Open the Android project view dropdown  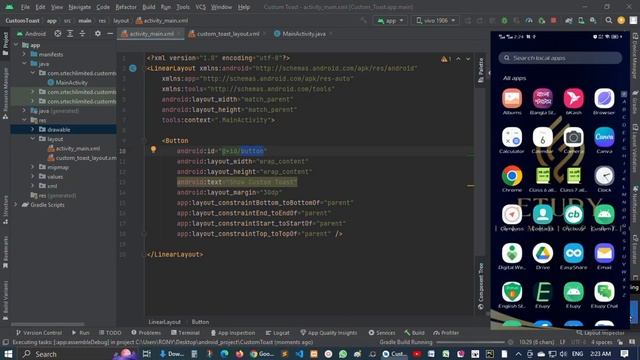[32, 34]
